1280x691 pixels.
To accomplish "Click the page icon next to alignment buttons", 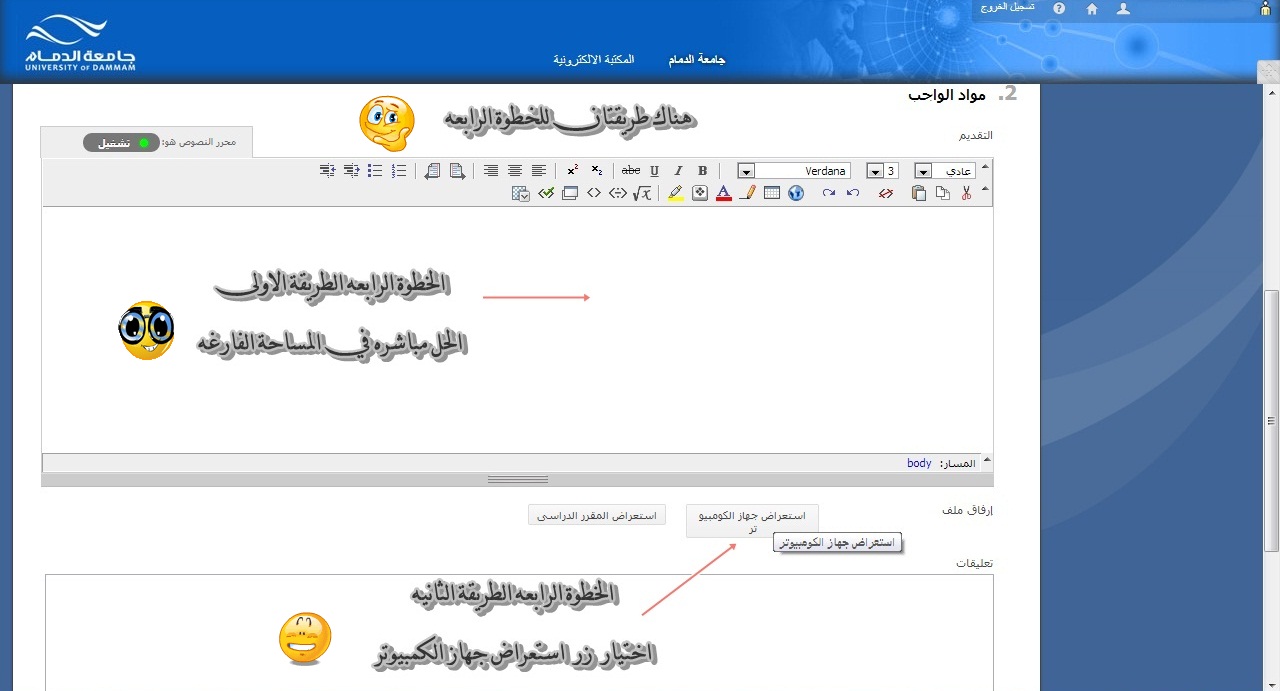I will [x=457, y=171].
